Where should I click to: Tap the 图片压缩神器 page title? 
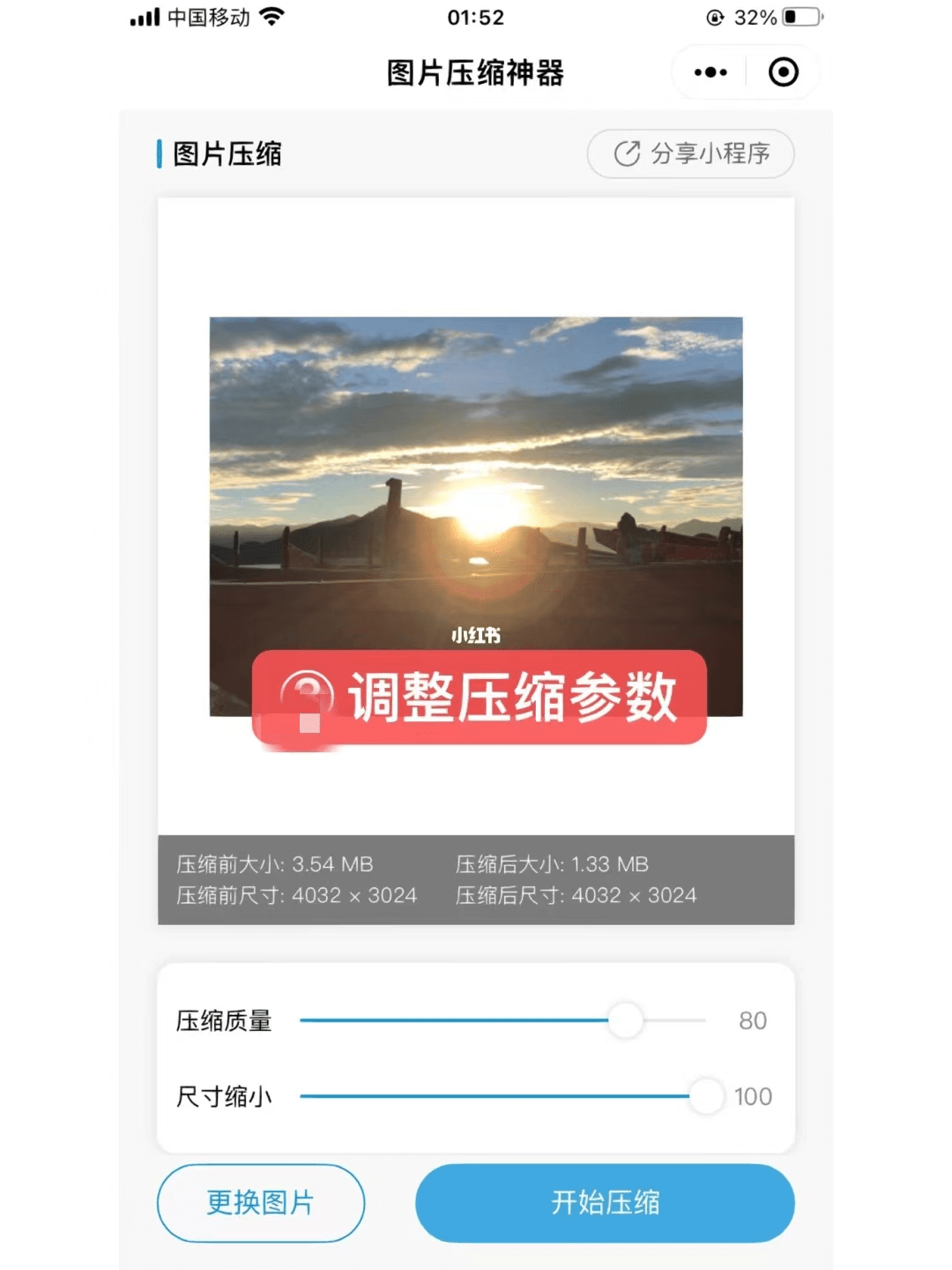point(475,73)
